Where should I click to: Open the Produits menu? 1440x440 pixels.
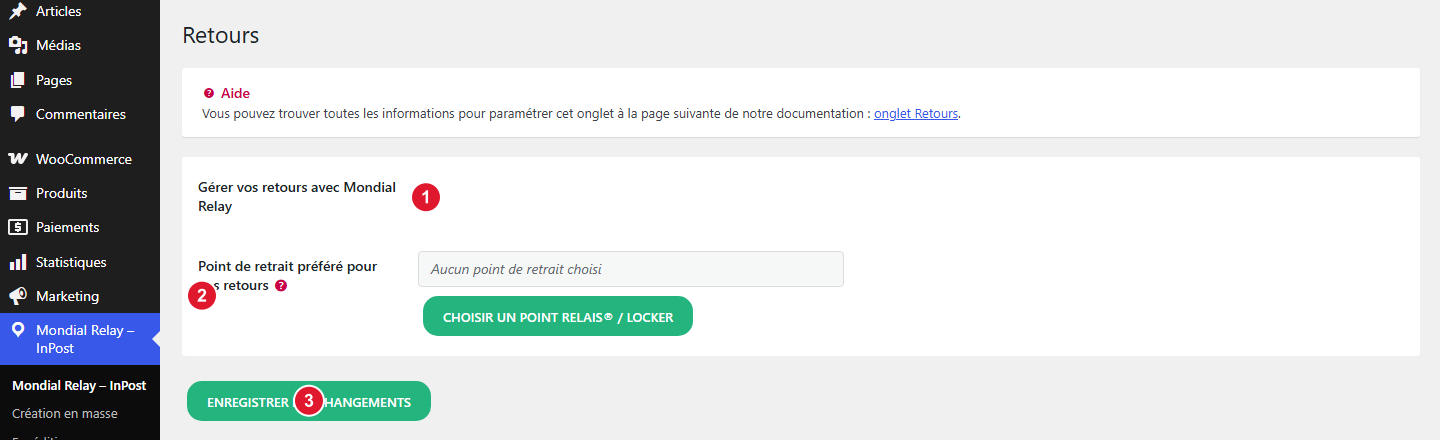pos(80,193)
